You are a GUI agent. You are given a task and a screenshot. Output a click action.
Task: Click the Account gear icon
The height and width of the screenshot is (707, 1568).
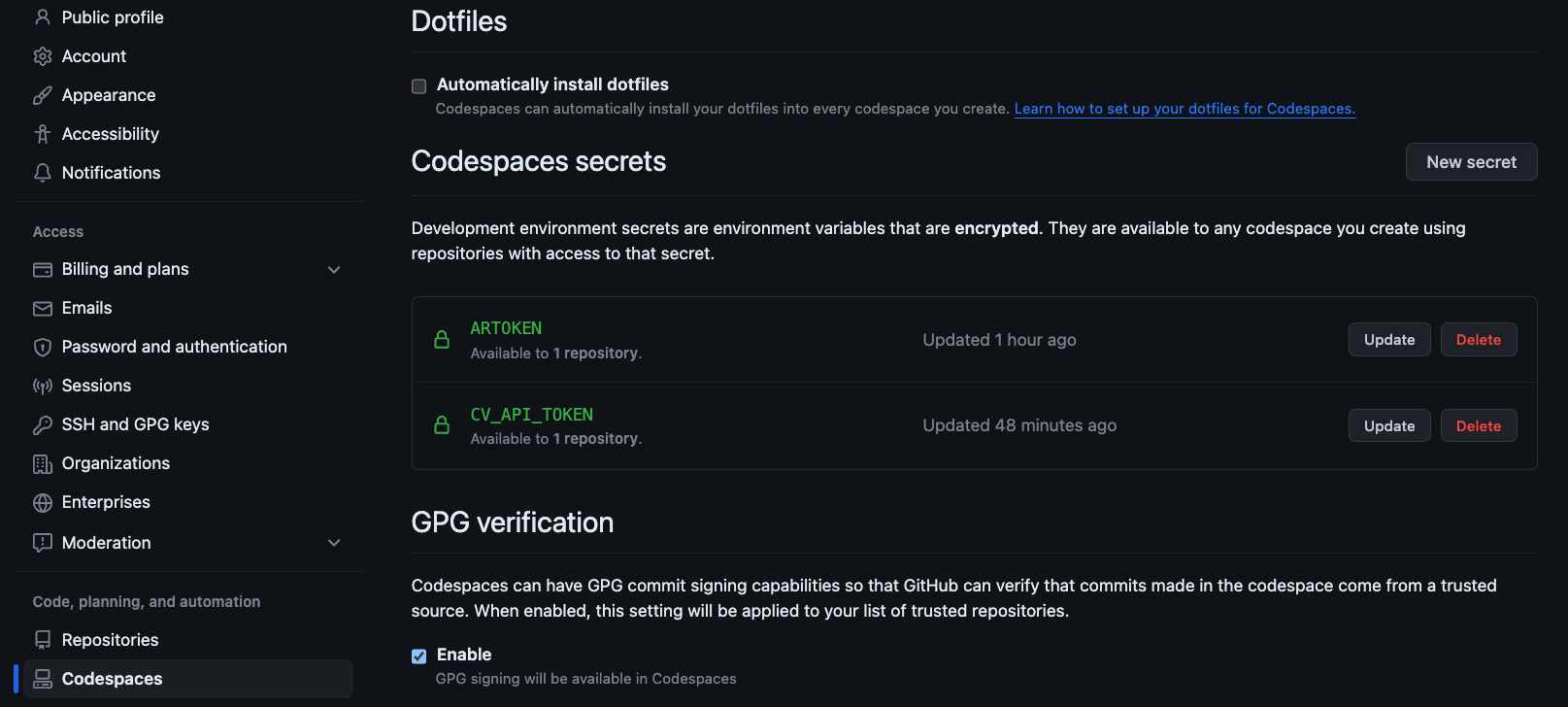point(42,56)
